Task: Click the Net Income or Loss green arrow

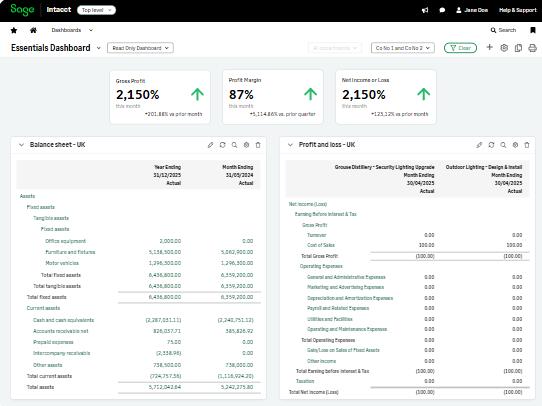Action: point(423,94)
